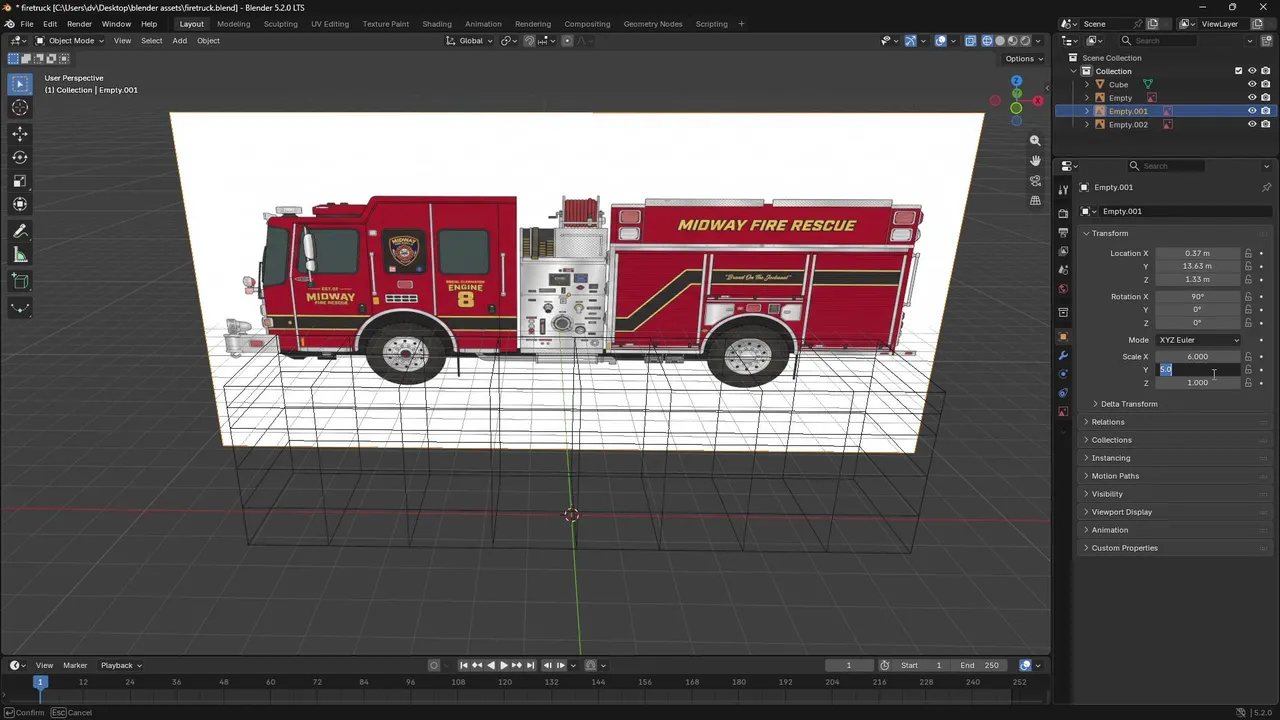Jump to the first frame
This screenshot has width=1280, height=720.
(x=463, y=665)
